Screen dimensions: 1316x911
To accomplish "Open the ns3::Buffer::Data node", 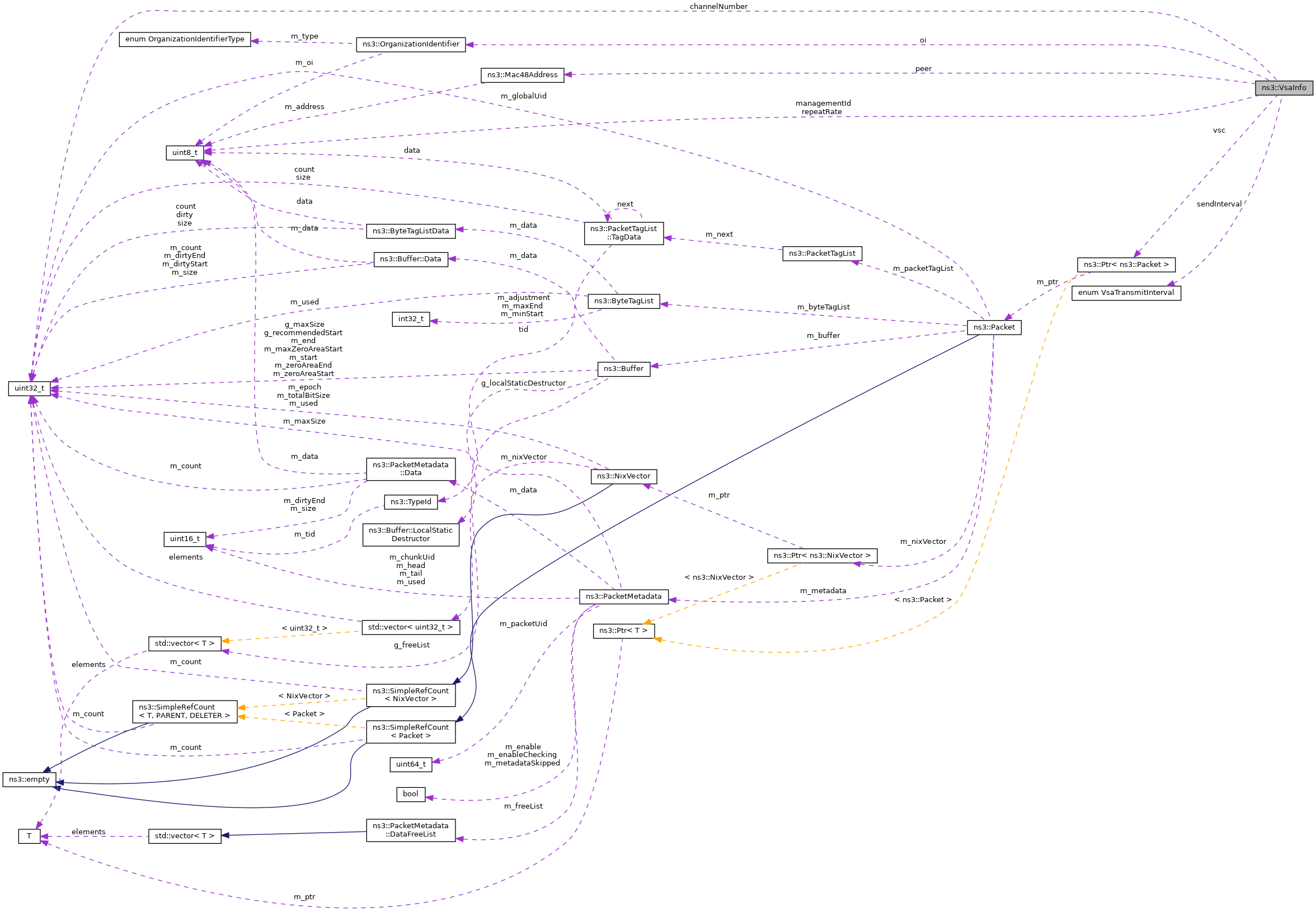I will coord(410,260).
